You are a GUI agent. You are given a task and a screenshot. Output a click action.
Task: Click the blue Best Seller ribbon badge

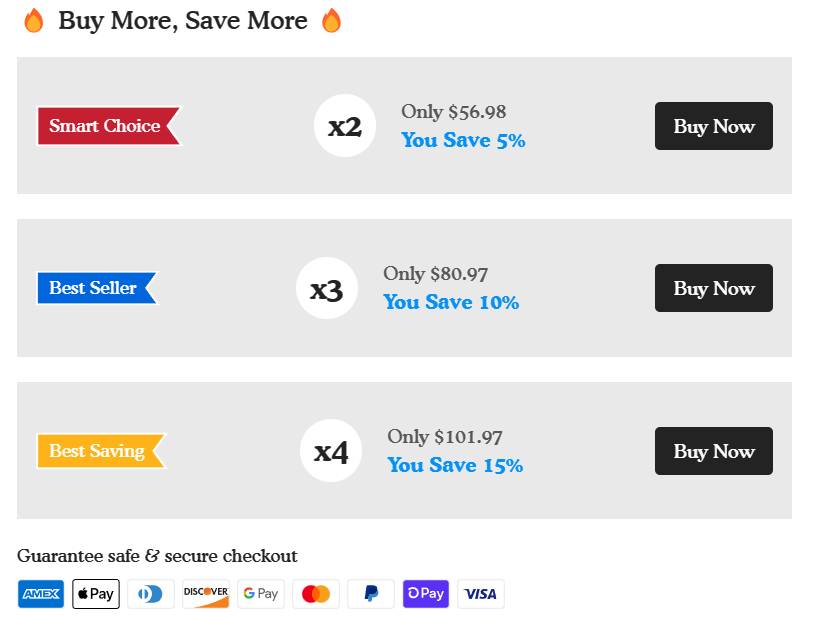click(x=97, y=288)
